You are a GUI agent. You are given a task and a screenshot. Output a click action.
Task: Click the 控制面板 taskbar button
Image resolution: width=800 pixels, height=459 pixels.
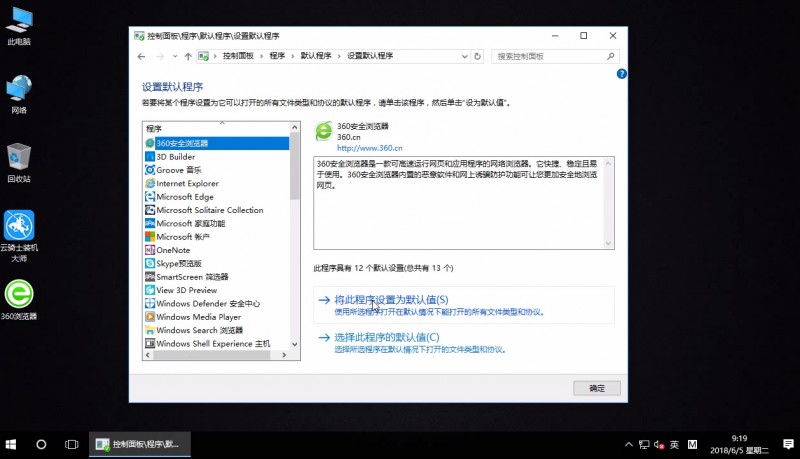tap(140, 444)
